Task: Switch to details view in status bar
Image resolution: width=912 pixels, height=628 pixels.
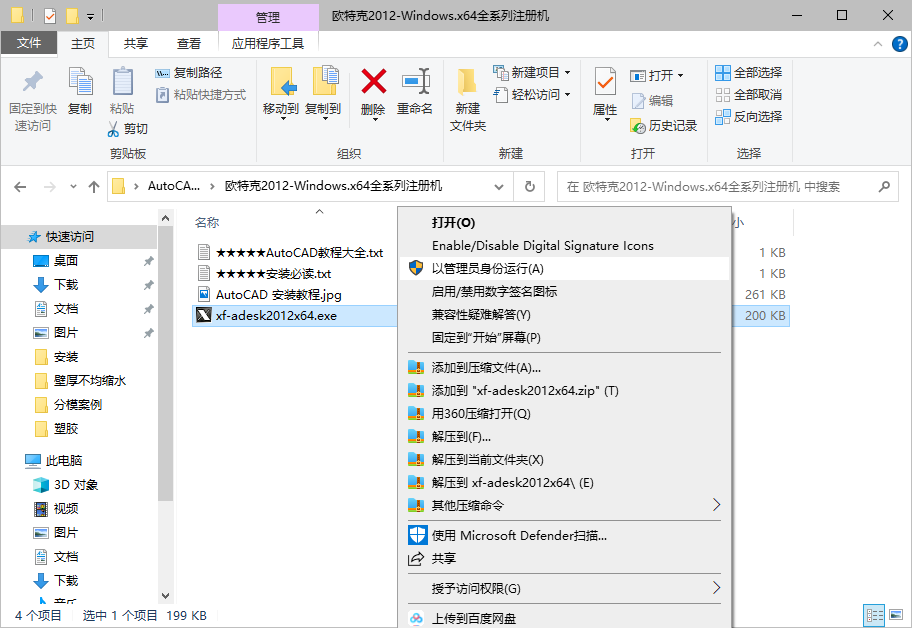Action: [874, 614]
